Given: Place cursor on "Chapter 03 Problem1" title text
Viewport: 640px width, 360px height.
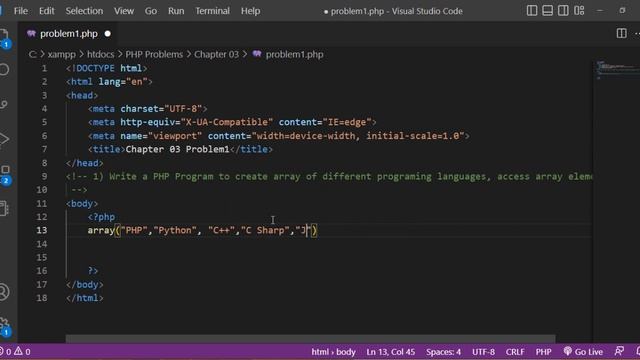Looking at the screenshot, I should click(177, 149).
